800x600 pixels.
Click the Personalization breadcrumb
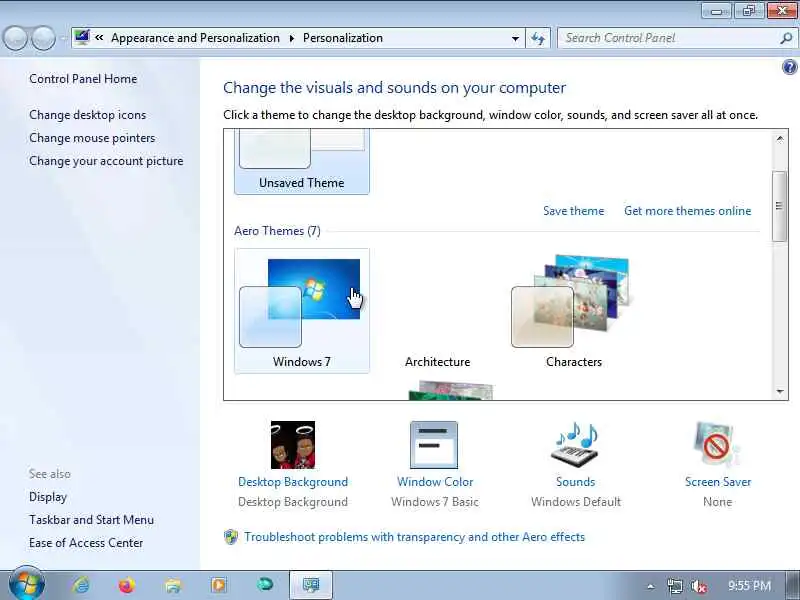pyautogui.click(x=343, y=38)
